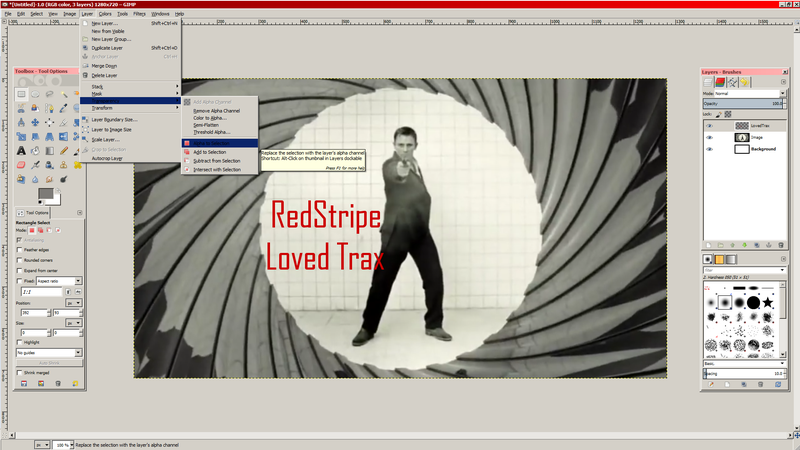The image size is (800, 450).
Task: Switch to the Undo History tab
Action: click(744, 82)
